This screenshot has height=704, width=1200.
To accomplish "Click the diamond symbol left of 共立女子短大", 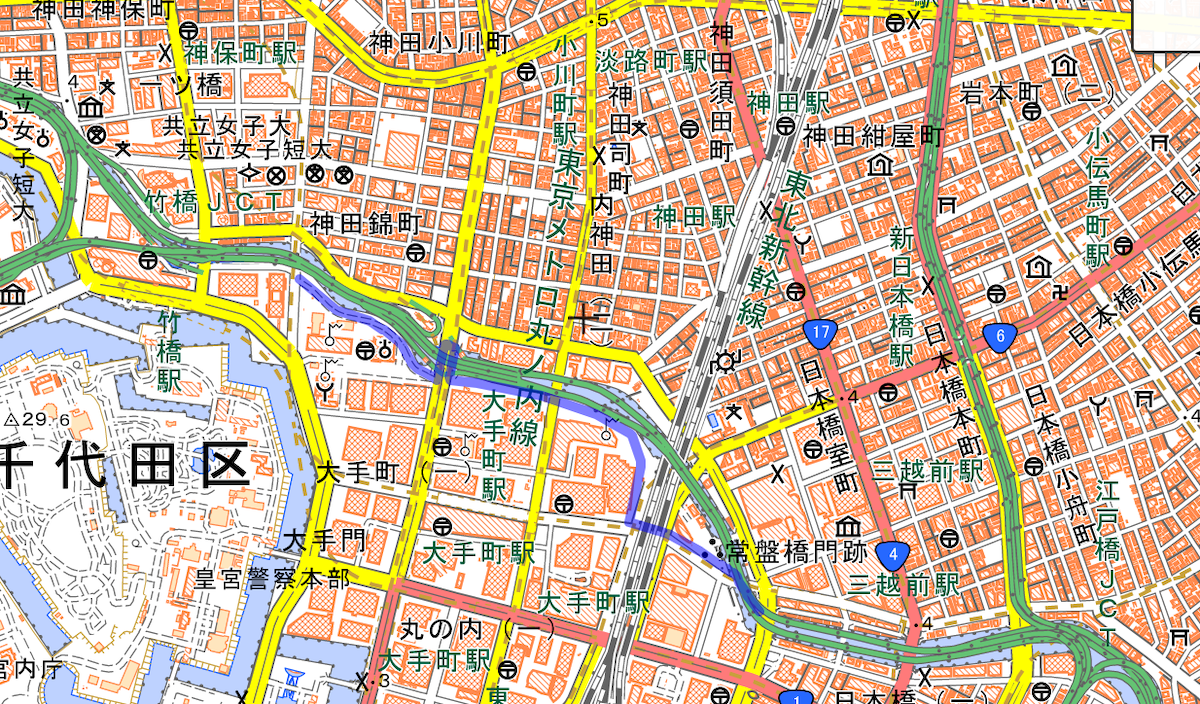I will [x=250, y=173].
